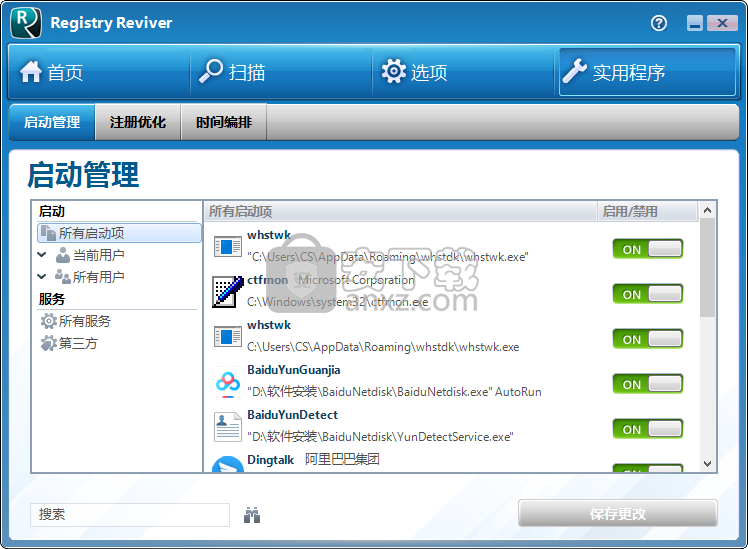Click the Registry Reviver logo icon
The height and width of the screenshot is (549, 748).
(x=26, y=22)
